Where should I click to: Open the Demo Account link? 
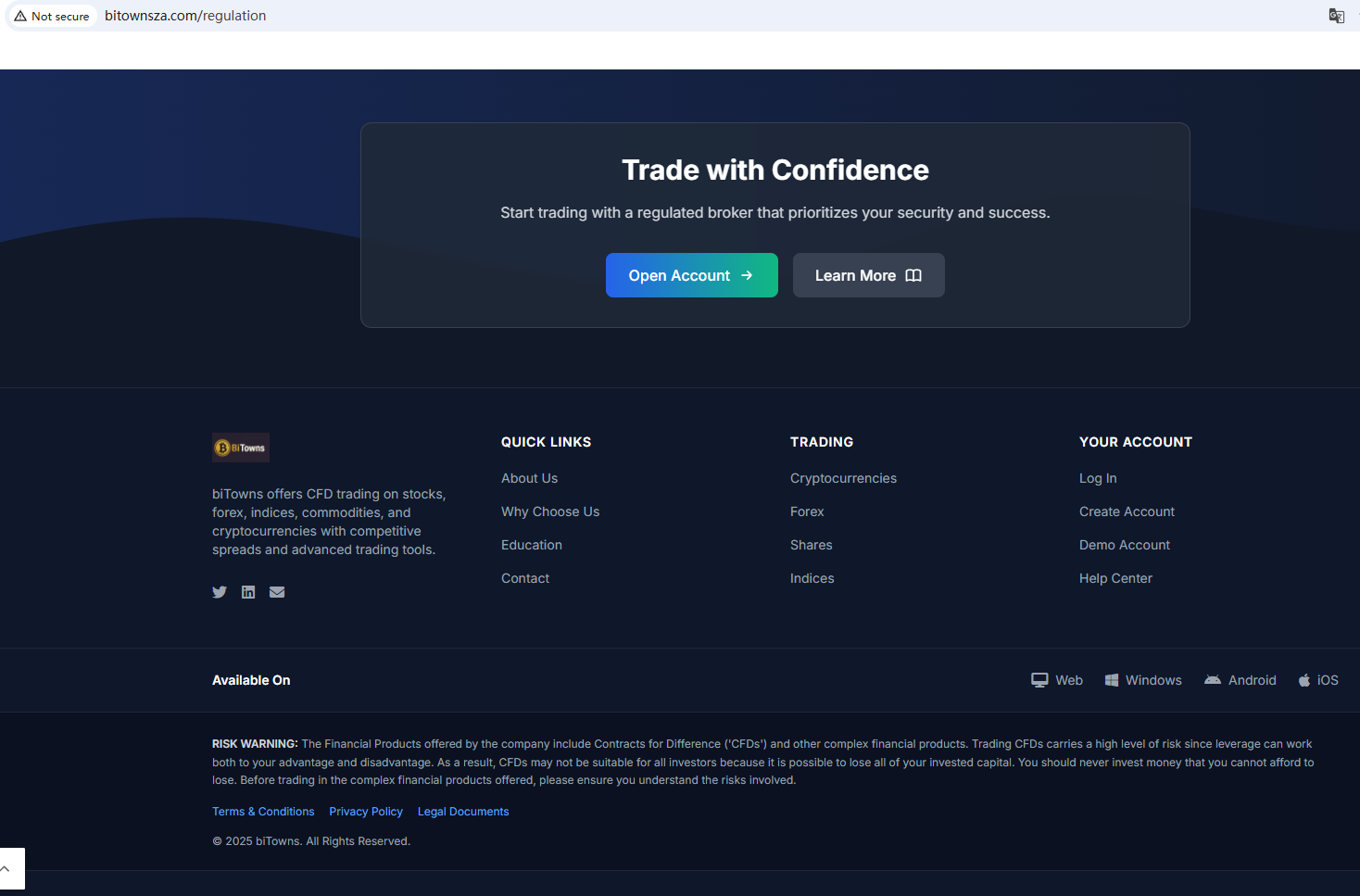(x=1124, y=545)
